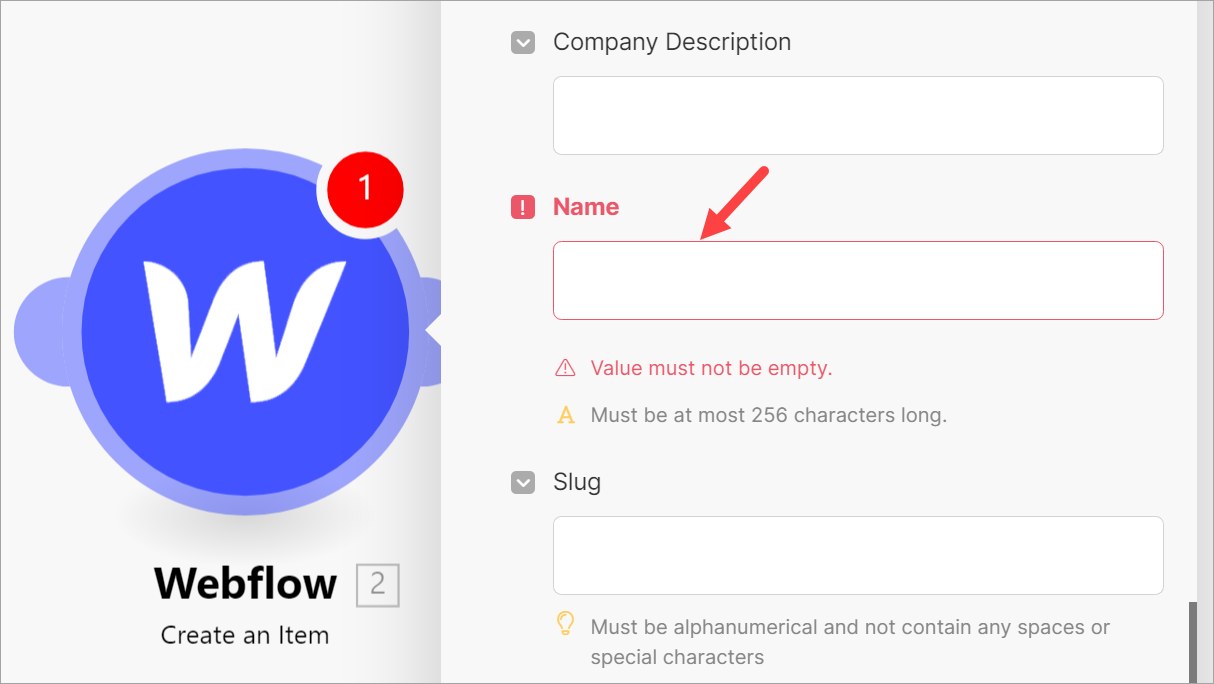This screenshot has width=1214, height=684.
Task: Select the module number 2 box
Action: tap(378, 585)
